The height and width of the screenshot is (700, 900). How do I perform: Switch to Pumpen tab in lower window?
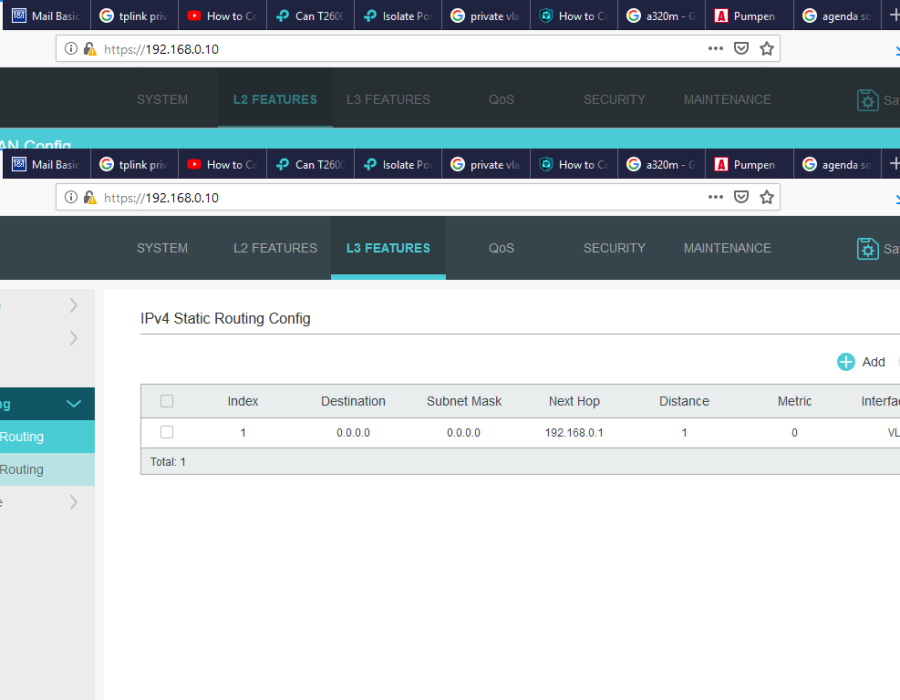click(749, 164)
